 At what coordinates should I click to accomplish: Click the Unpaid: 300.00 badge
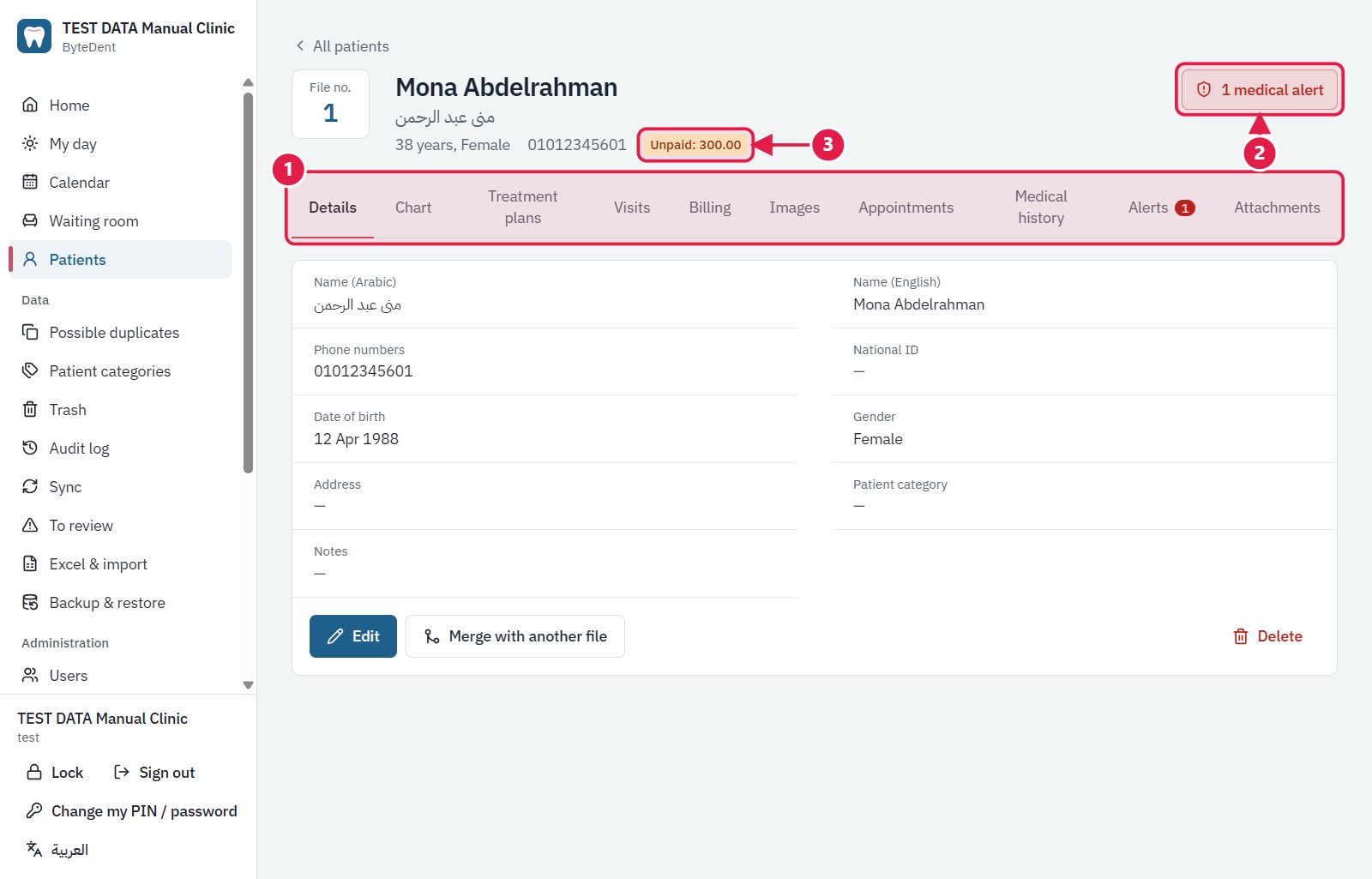[695, 145]
